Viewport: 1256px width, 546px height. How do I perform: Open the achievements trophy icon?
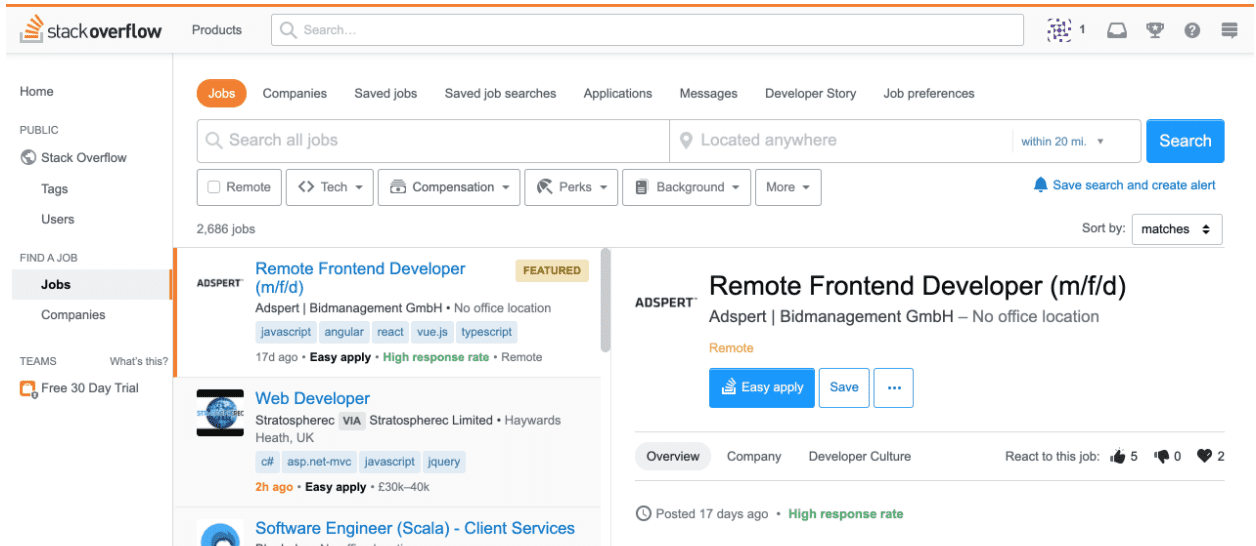[1155, 30]
